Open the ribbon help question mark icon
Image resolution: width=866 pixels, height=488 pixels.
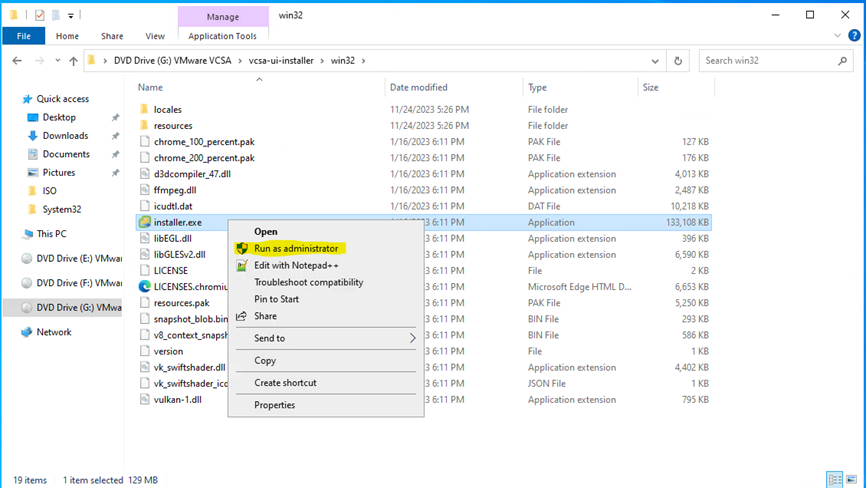tap(855, 37)
